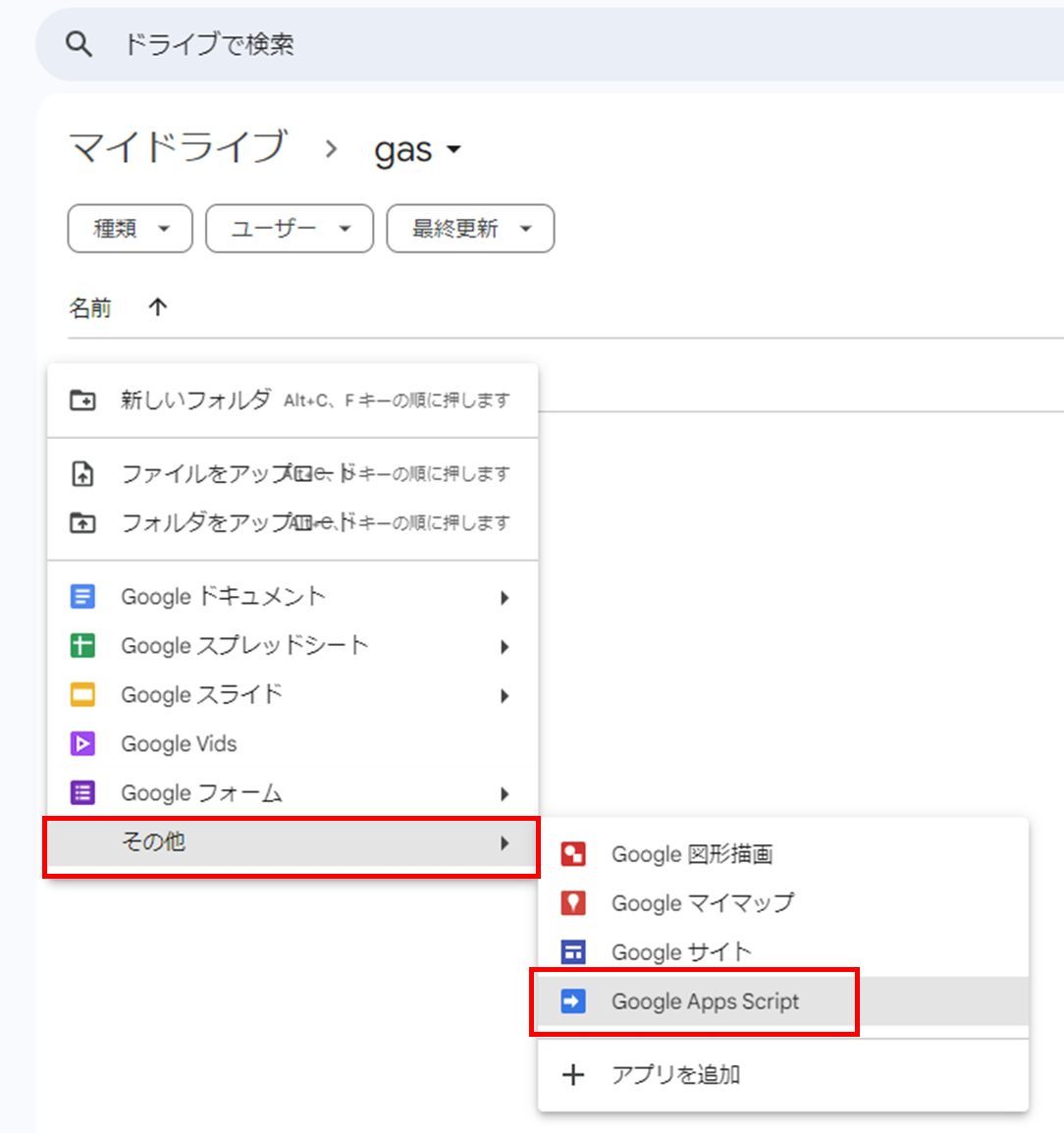Select Google マイマップ from submenu

tap(783, 903)
